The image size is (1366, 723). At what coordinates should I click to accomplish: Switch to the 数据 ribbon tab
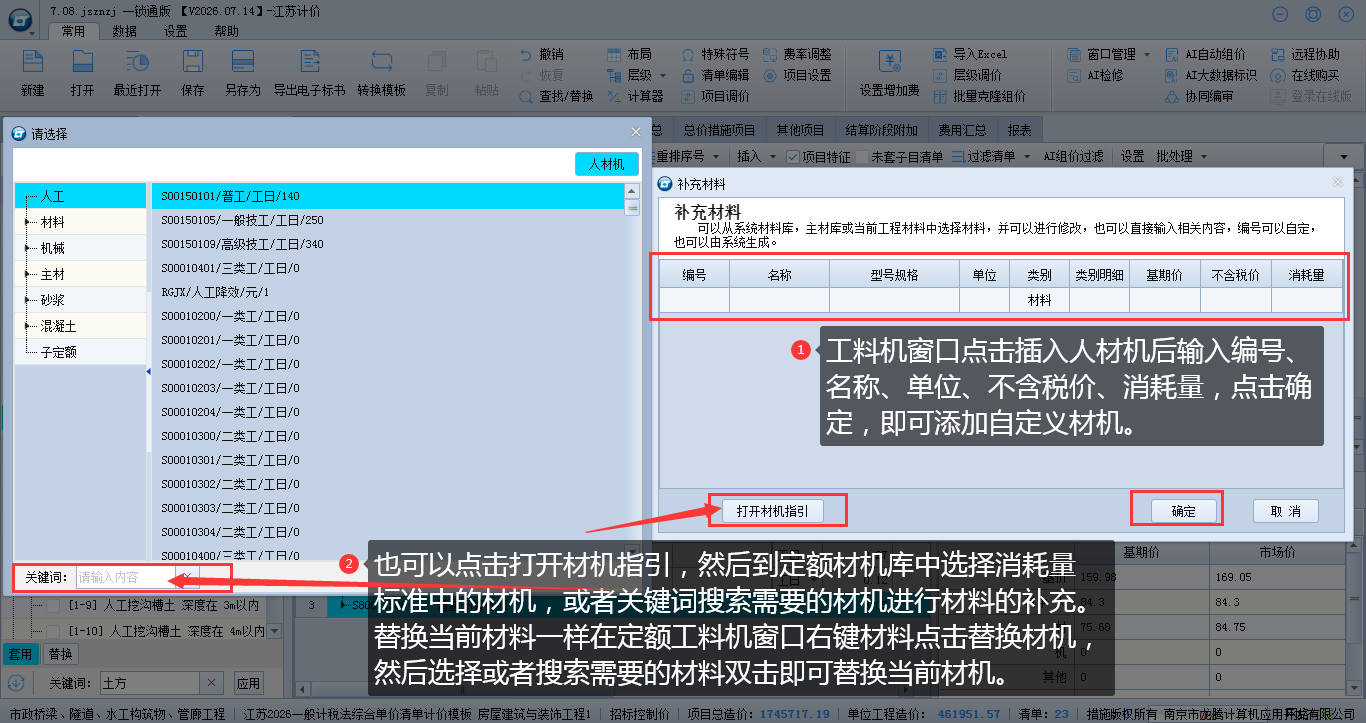click(x=124, y=31)
